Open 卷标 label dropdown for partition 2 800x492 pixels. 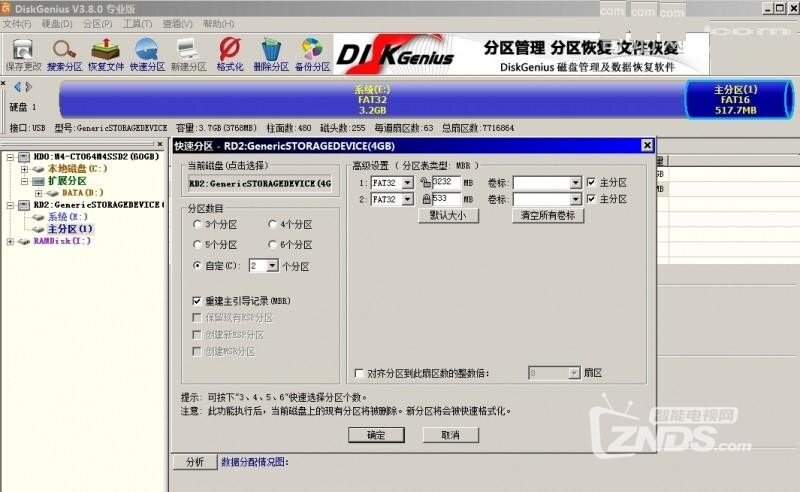[x=576, y=199]
